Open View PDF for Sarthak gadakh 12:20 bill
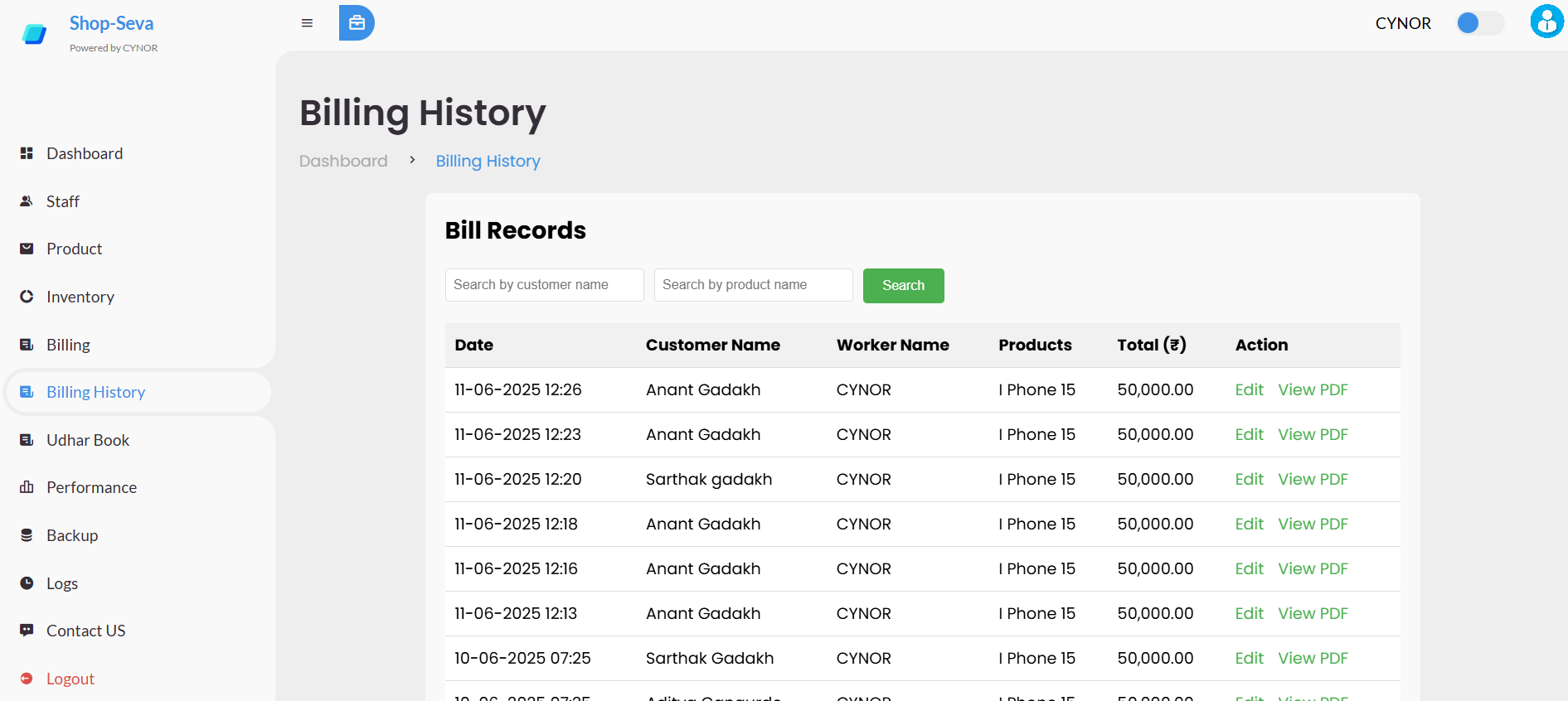 click(x=1313, y=479)
